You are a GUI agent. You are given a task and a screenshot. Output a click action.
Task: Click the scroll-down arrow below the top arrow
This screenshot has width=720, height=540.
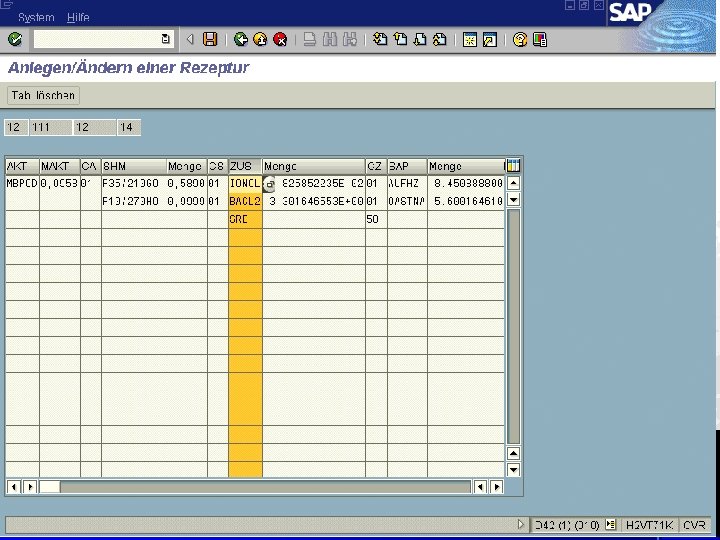coord(513,199)
